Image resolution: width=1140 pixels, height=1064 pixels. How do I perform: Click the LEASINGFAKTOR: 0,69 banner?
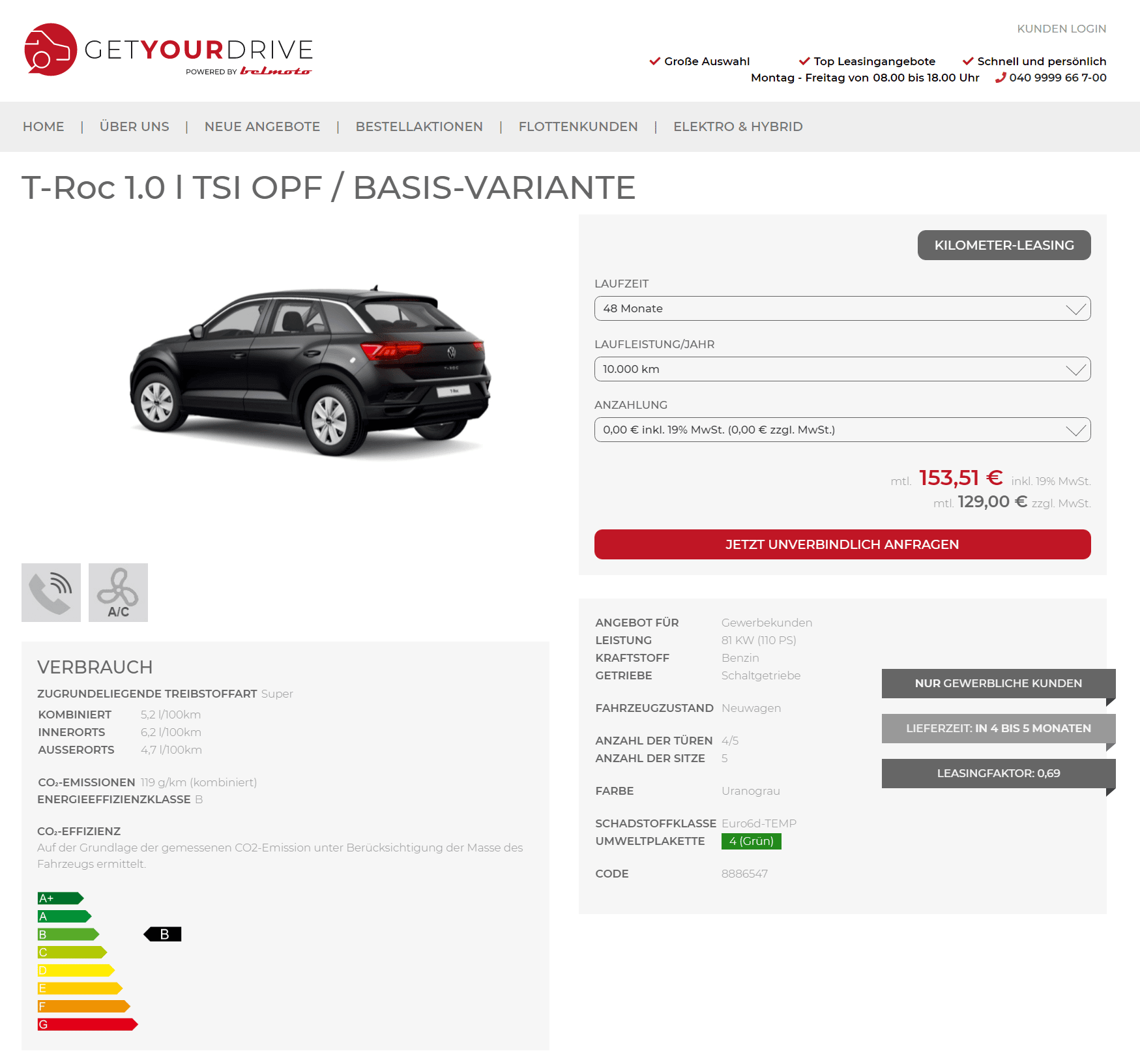click(x=998, y=773)
